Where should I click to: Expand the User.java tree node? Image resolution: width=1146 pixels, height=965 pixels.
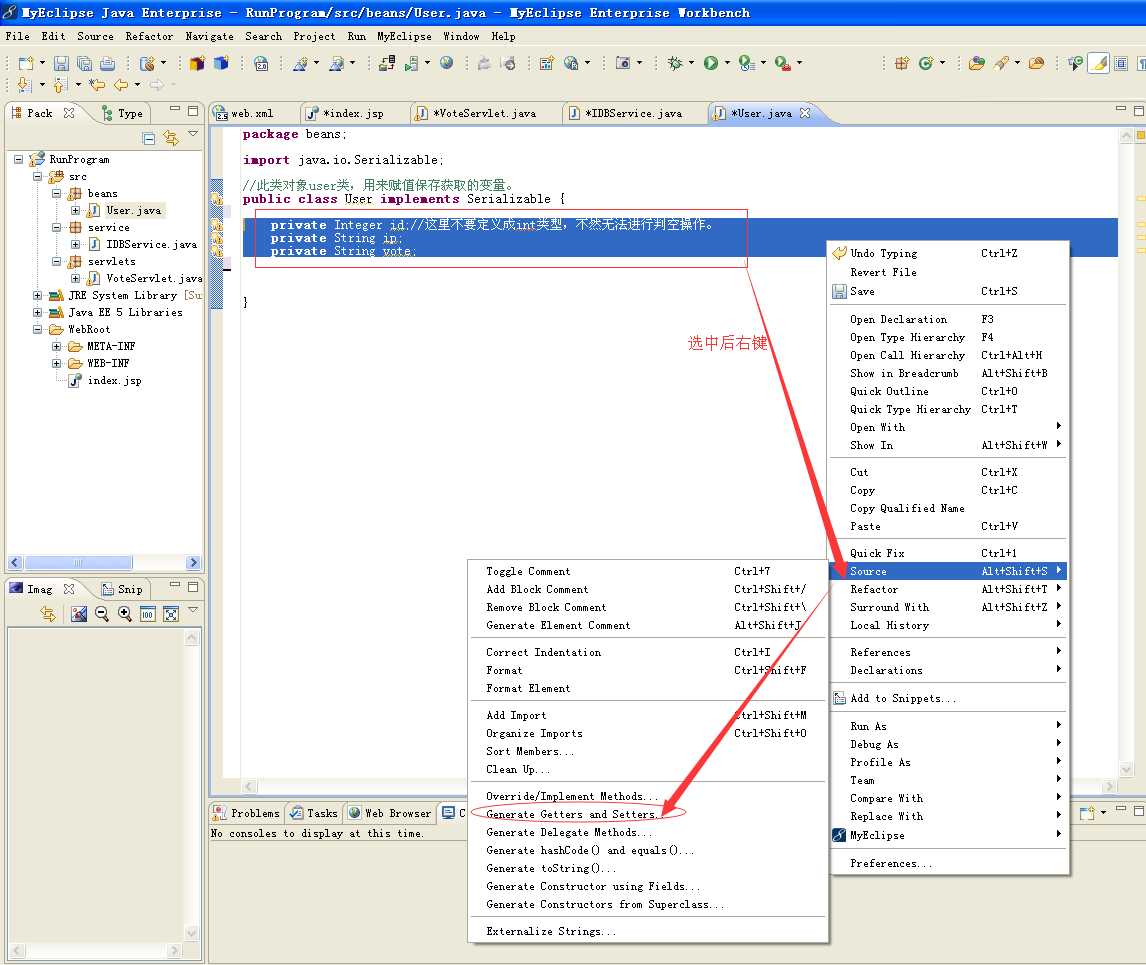75,210
